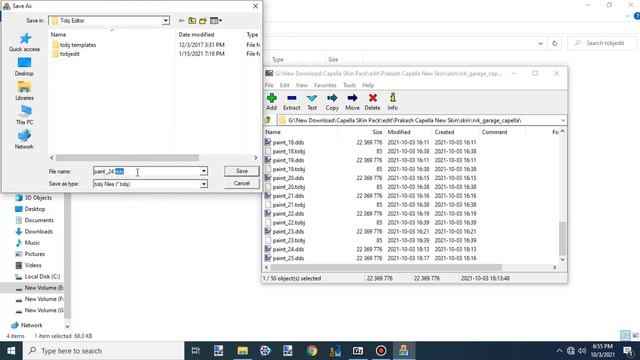This screenshot has width=640, height=360.
Task: Click the red record icon on taskbar
Action: (x=381, y=351)
